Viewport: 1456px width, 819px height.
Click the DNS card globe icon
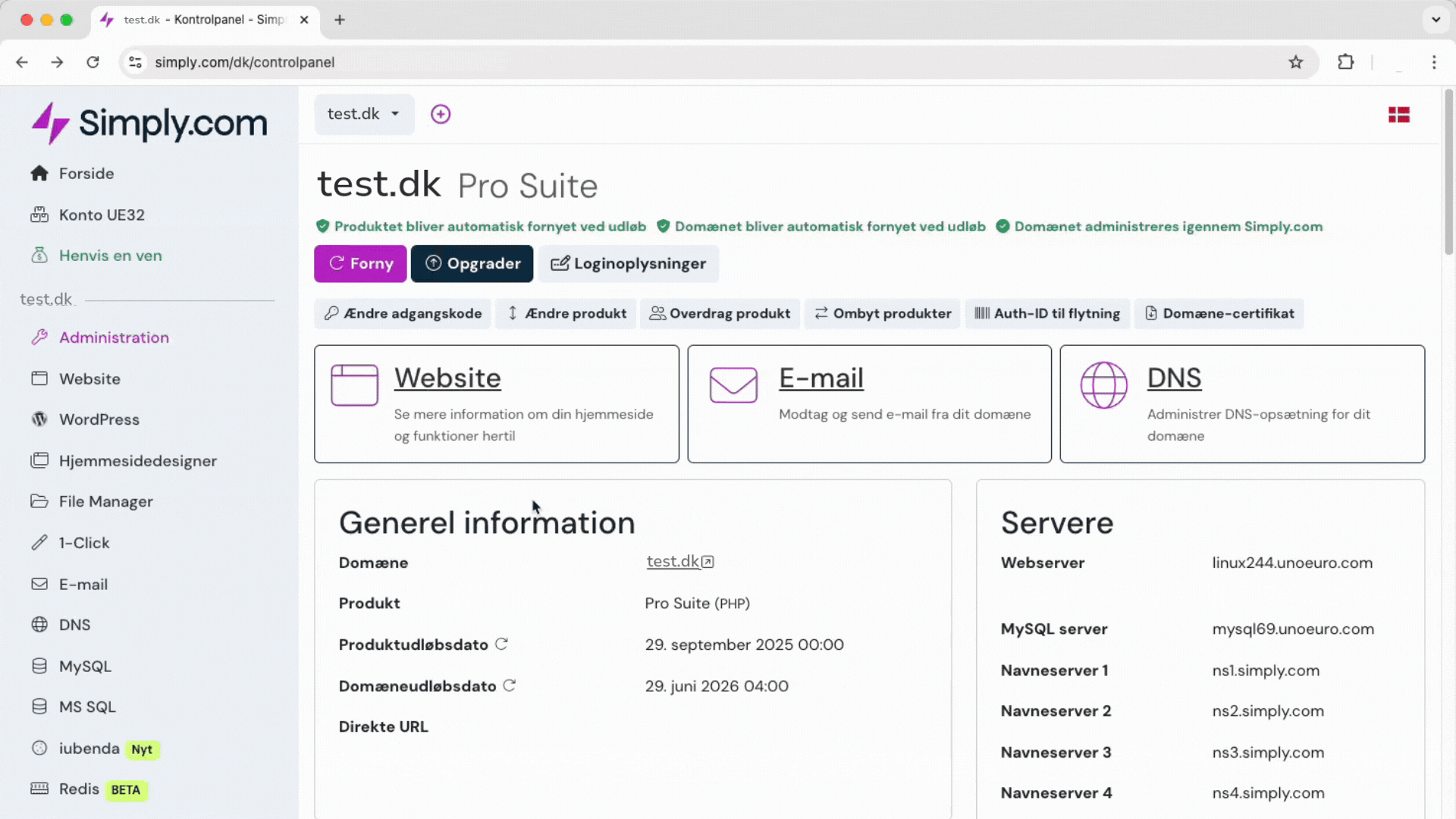(x=1103, y=385)
